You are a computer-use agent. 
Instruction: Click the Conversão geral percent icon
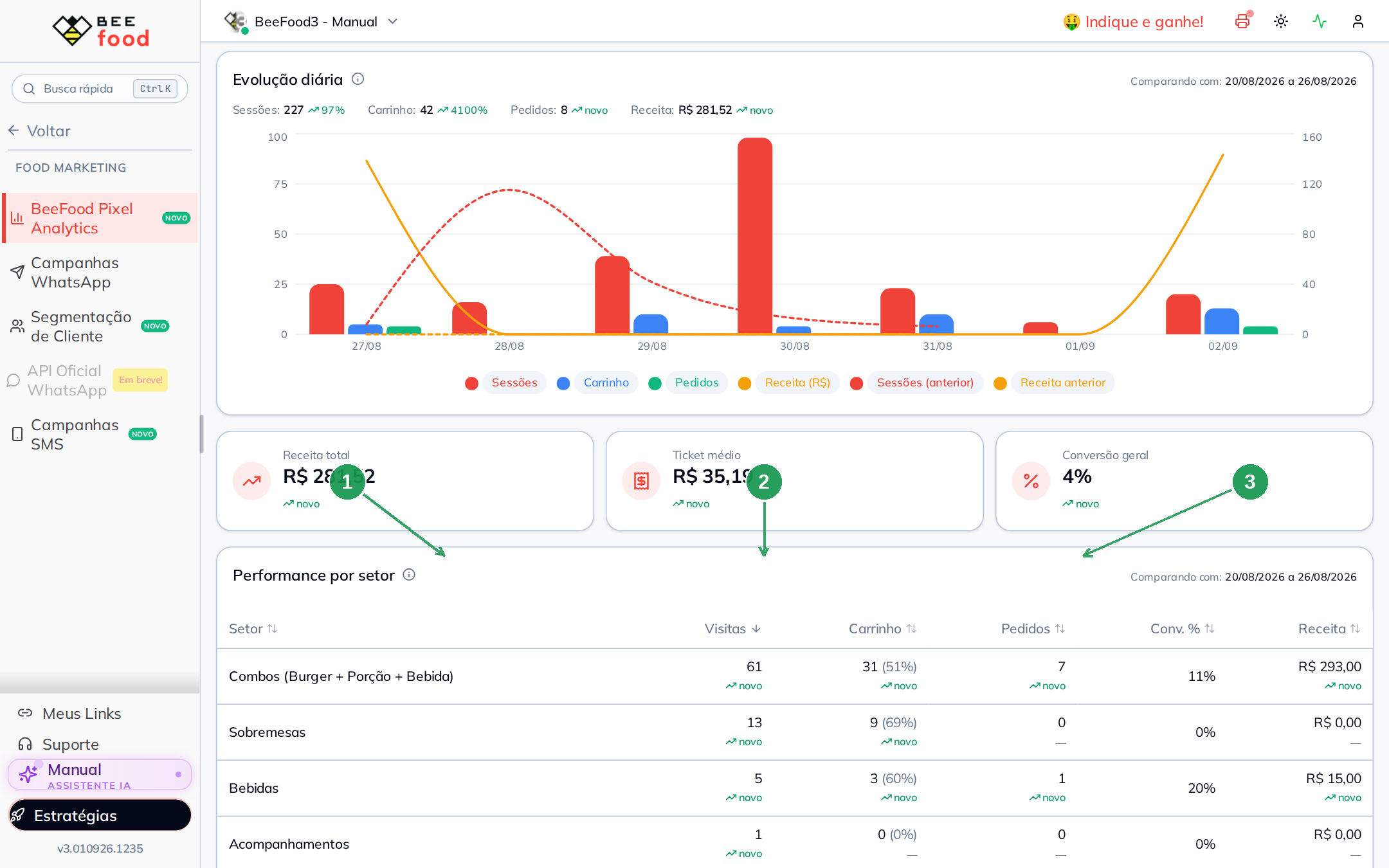[x=1031, y=480]
